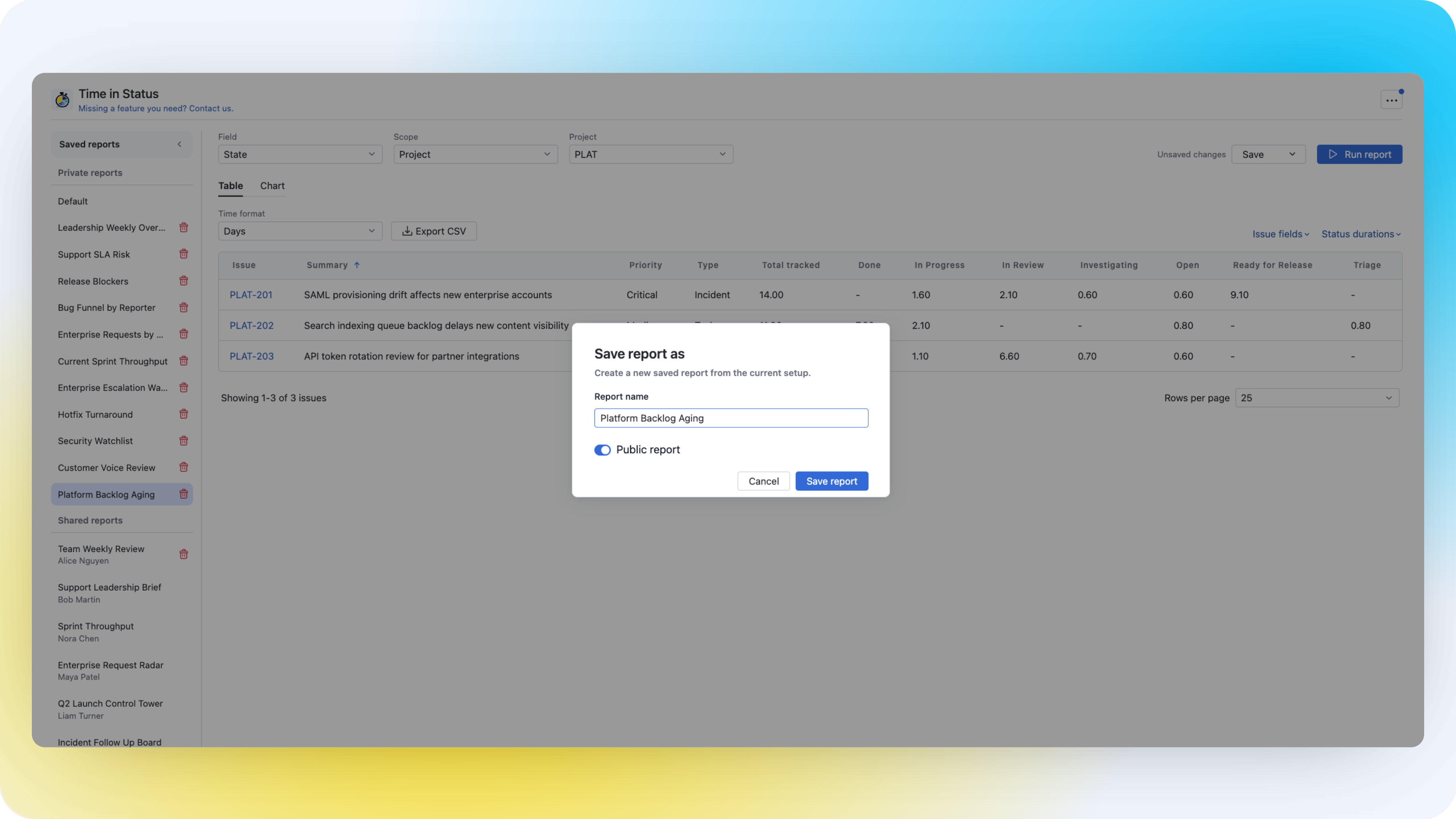Select the Table tab
Viewport: 1456px width, 819px height.
point(231,185)
